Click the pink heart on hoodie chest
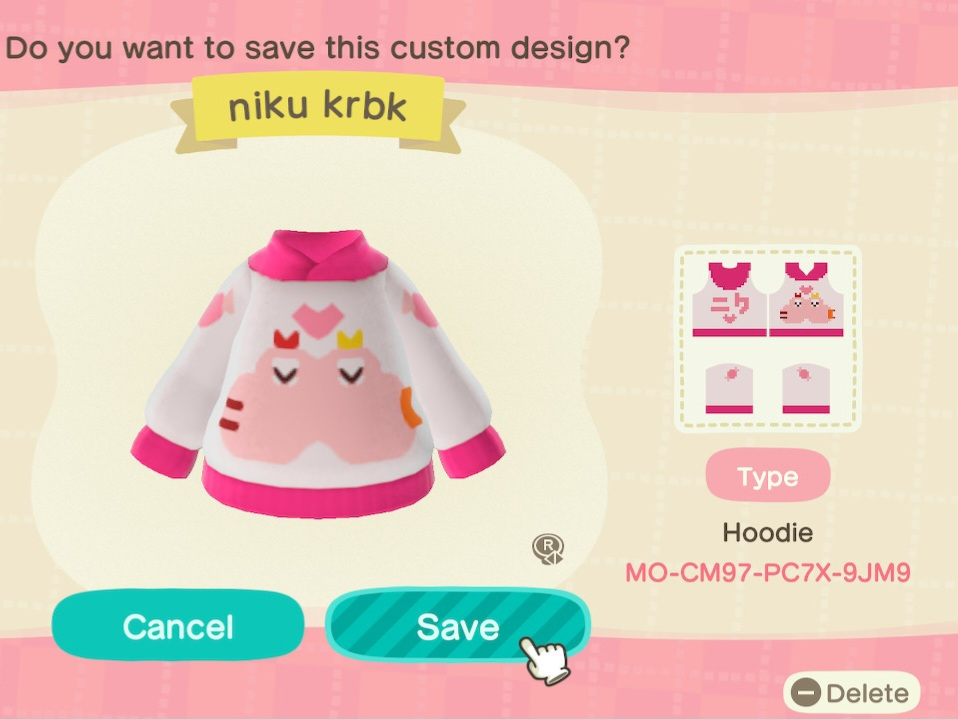 pyautogui.click(x=318, y=319)
